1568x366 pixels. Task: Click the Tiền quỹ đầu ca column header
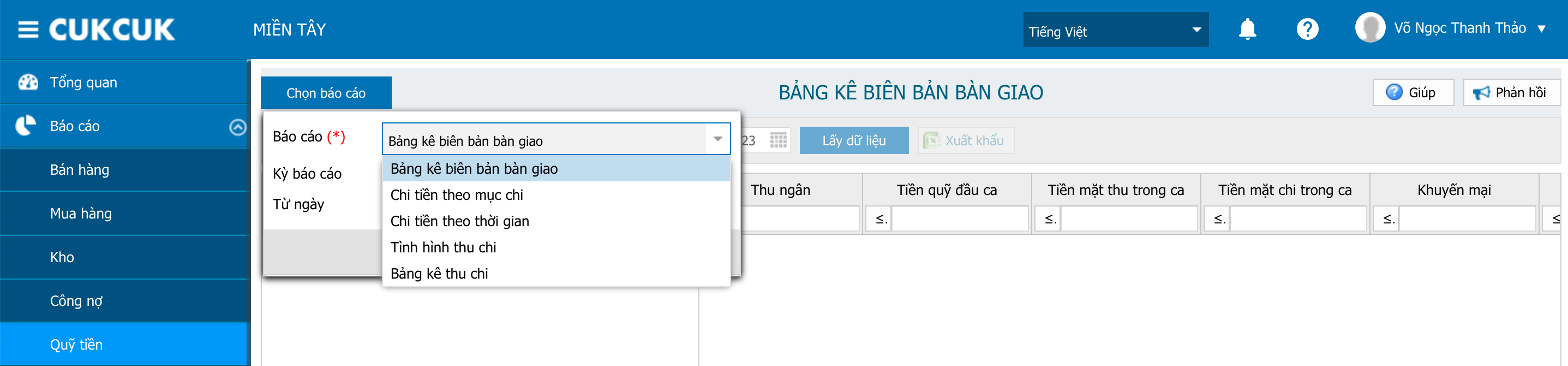coord(947,190)
